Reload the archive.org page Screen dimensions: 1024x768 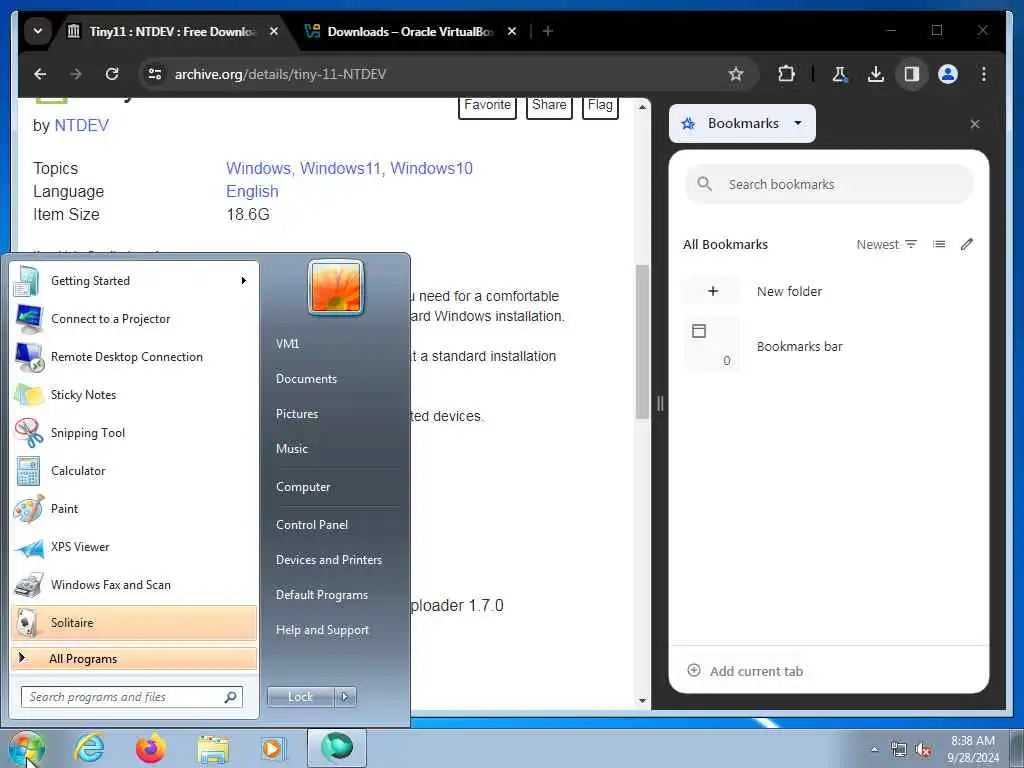[112, 74]
